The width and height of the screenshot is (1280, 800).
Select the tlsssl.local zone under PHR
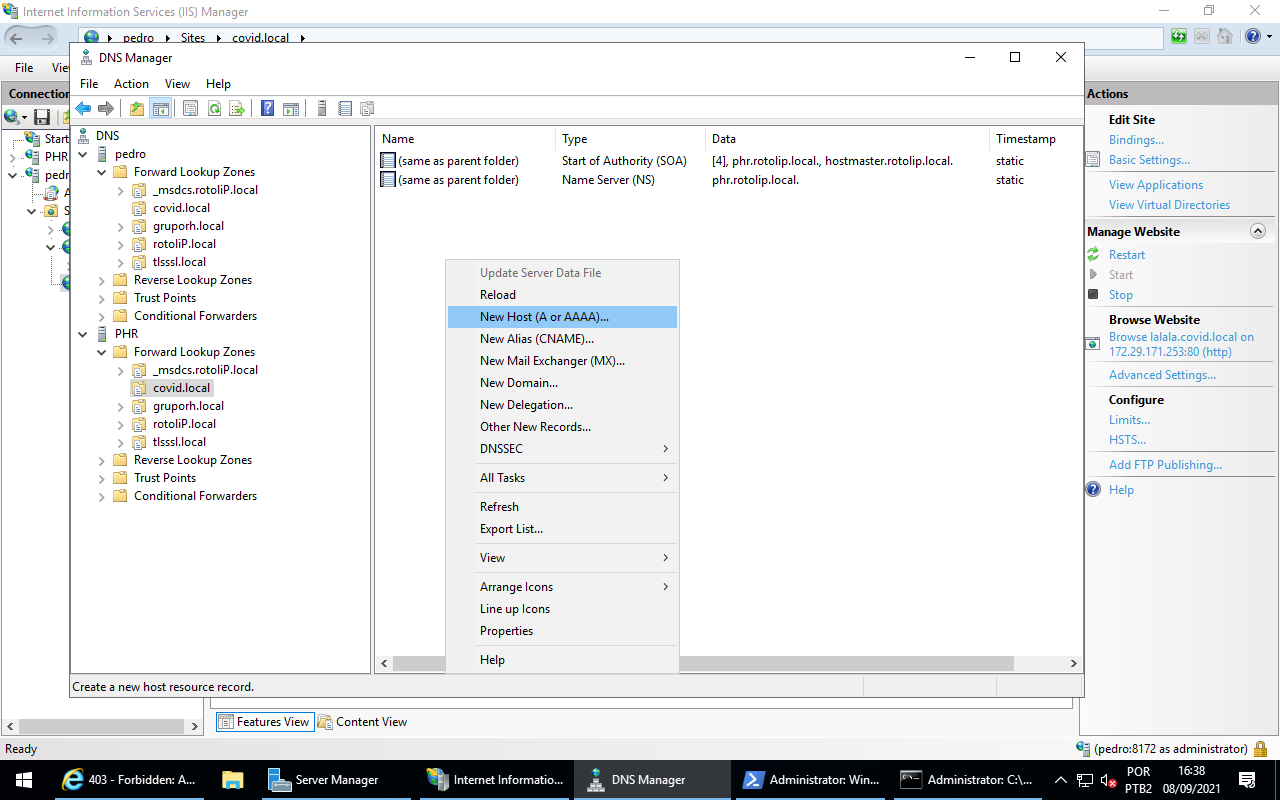click(x=179, y=442)
